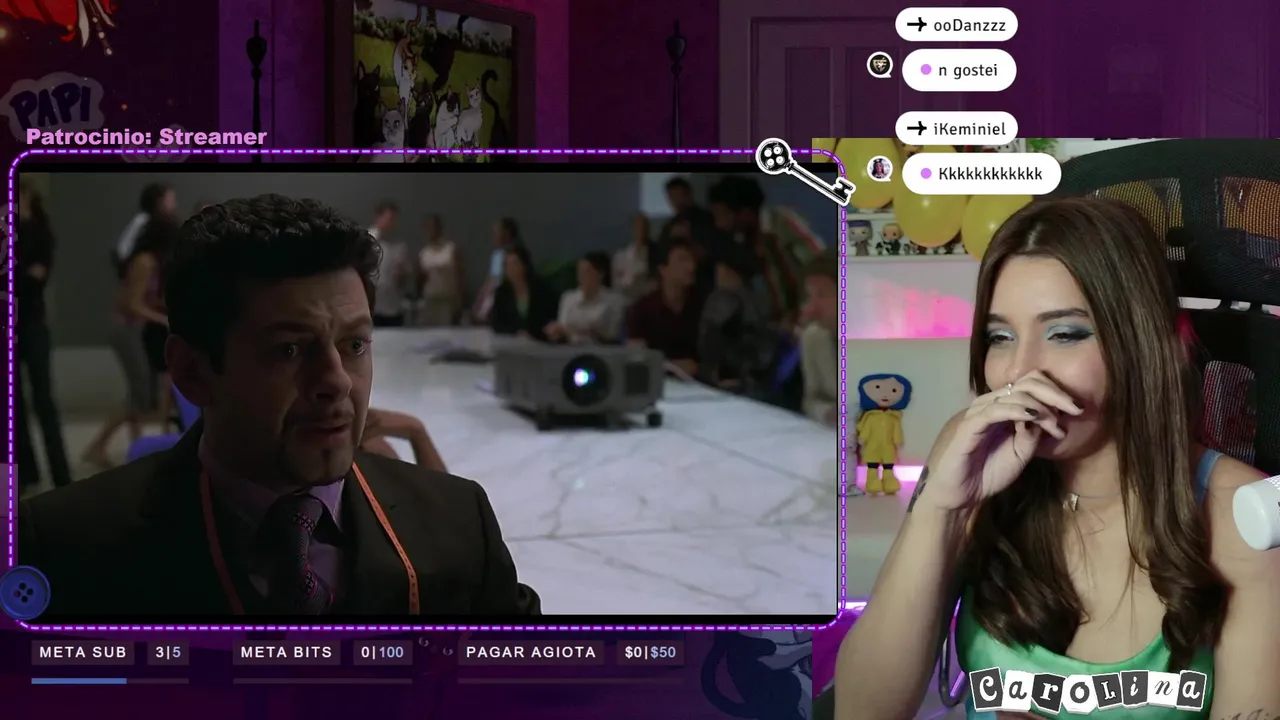Click the avatar icon beside 'Kkkkkkkkkkkk'
This screenshot has width=1280, height=720.
pyautogui.click(x=880, y=168)
